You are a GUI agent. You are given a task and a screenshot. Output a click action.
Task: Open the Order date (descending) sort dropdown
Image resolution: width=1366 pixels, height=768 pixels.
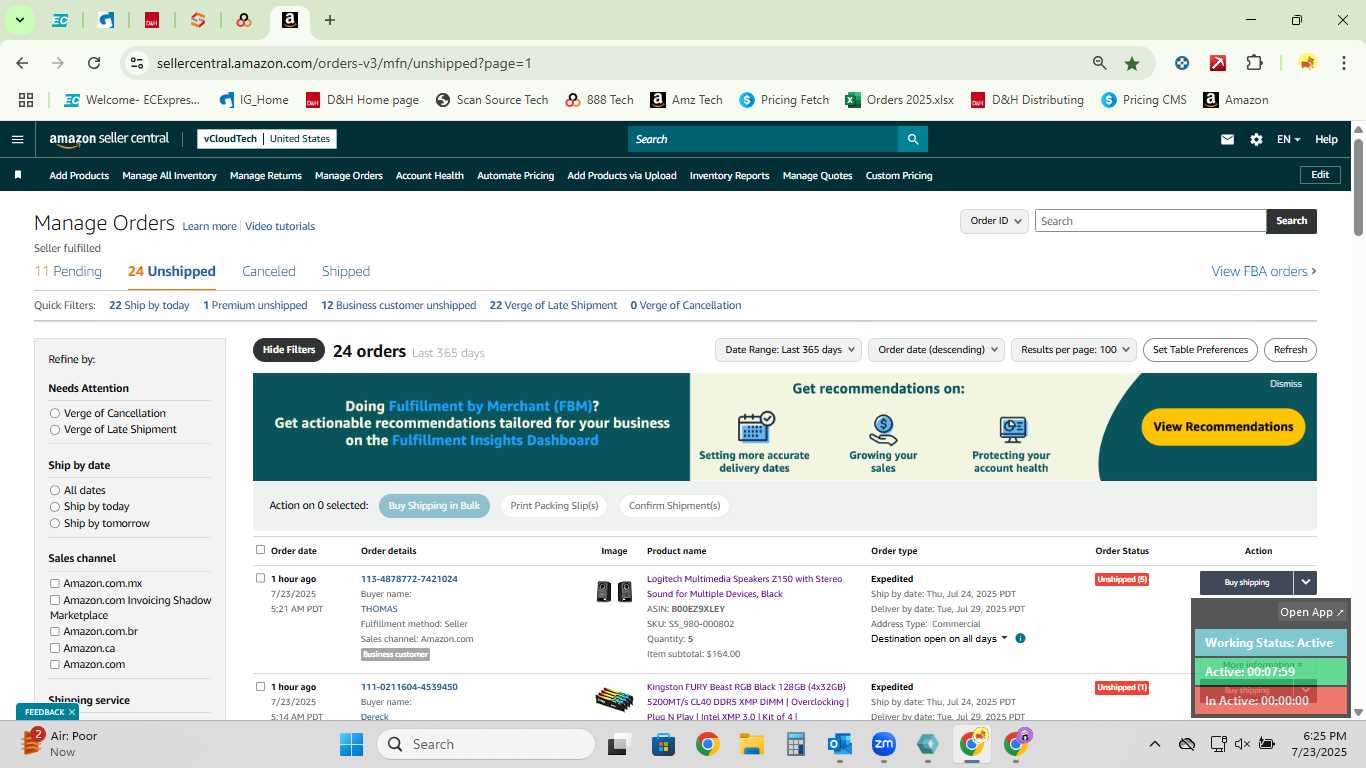[935, 350]
